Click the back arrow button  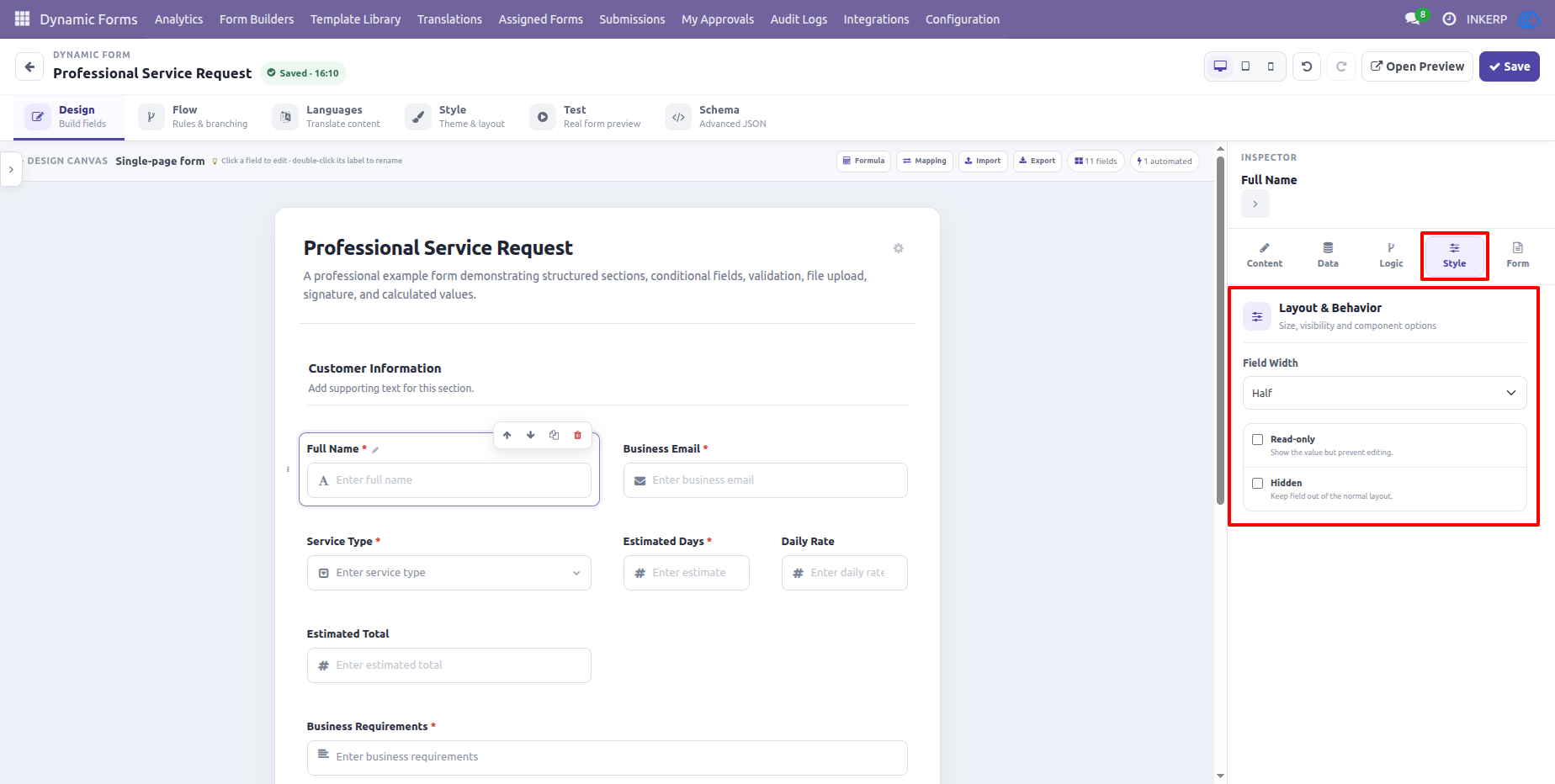(29, 66)
